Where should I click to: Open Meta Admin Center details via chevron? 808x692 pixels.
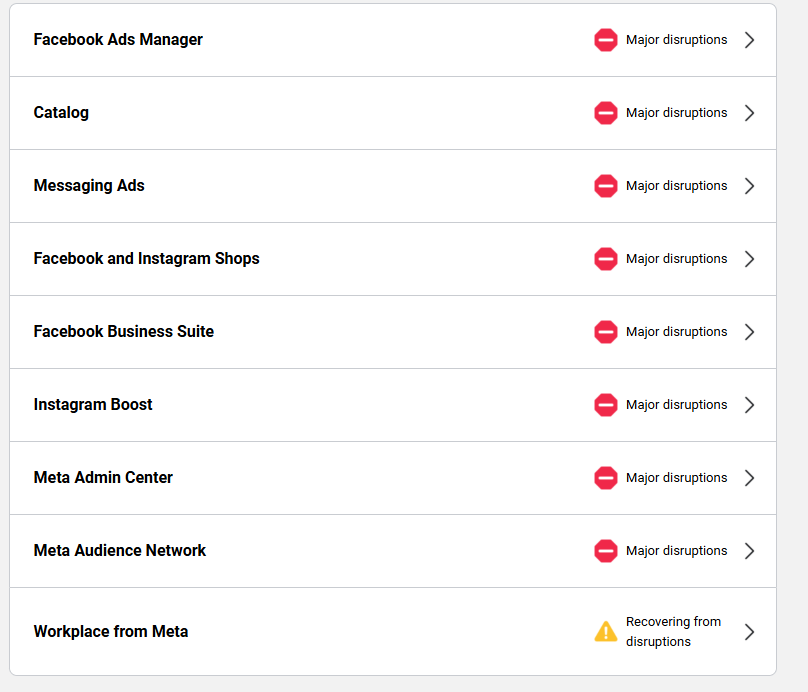[x=749, y=478]
